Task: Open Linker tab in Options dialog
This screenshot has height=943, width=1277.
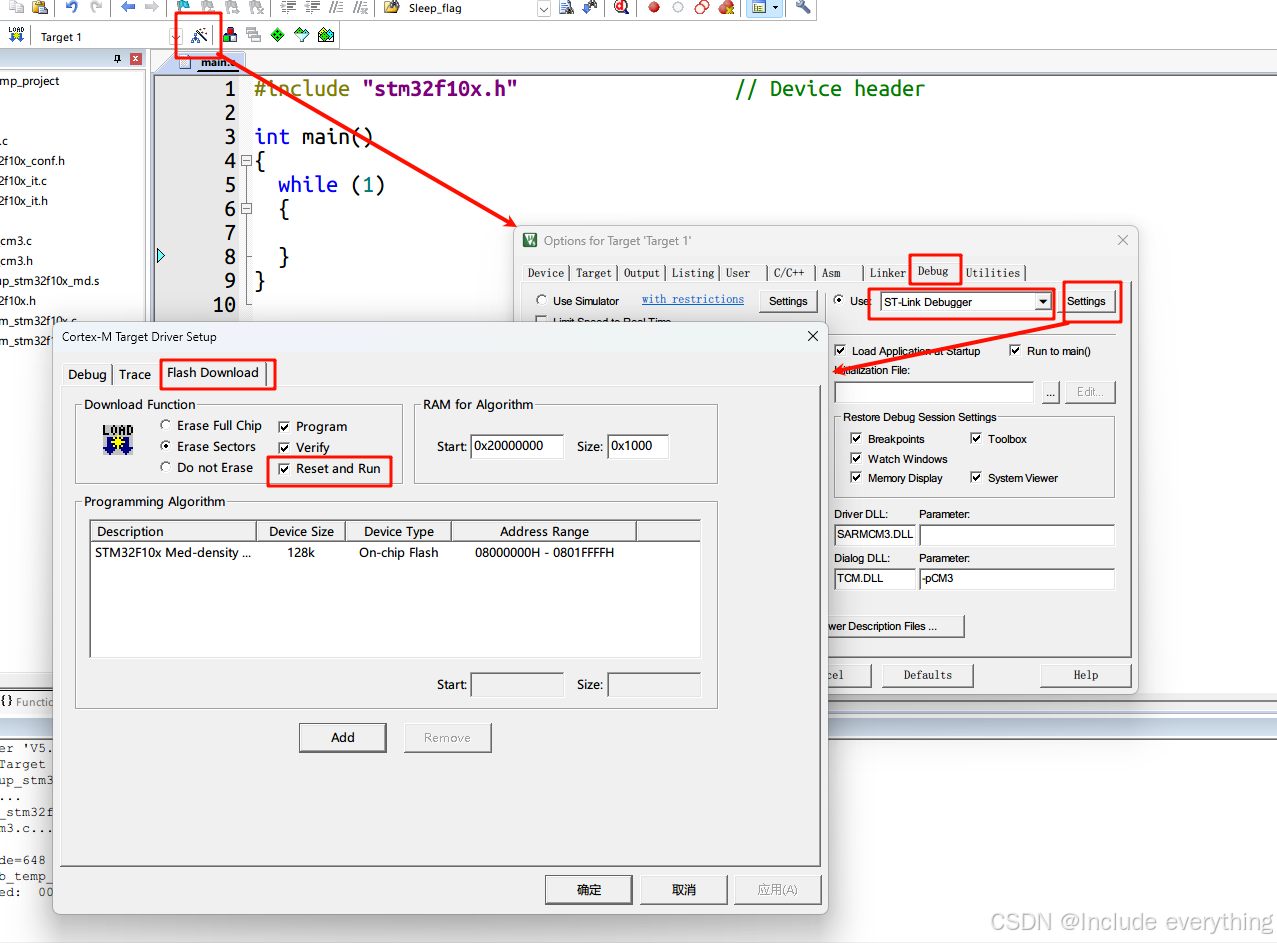Action: click(887, 273)
